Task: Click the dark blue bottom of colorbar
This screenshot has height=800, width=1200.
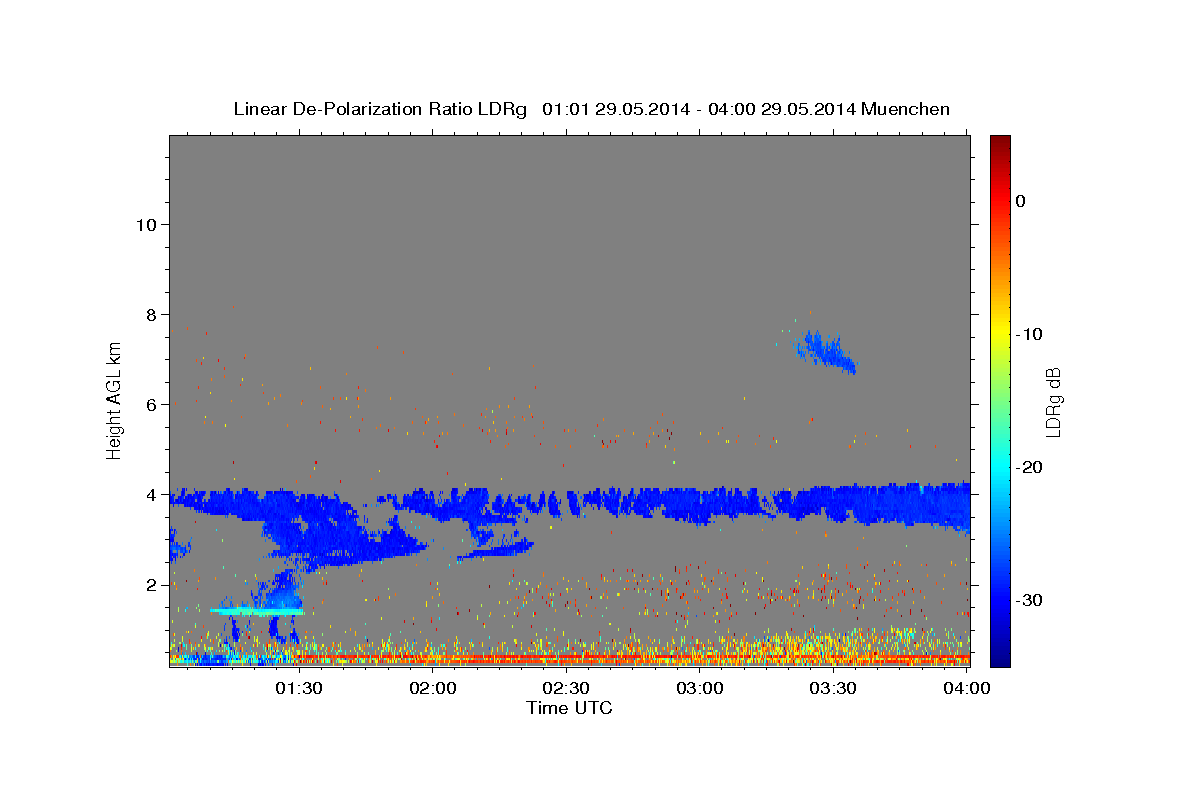Action: click(x=1000, y=655)
